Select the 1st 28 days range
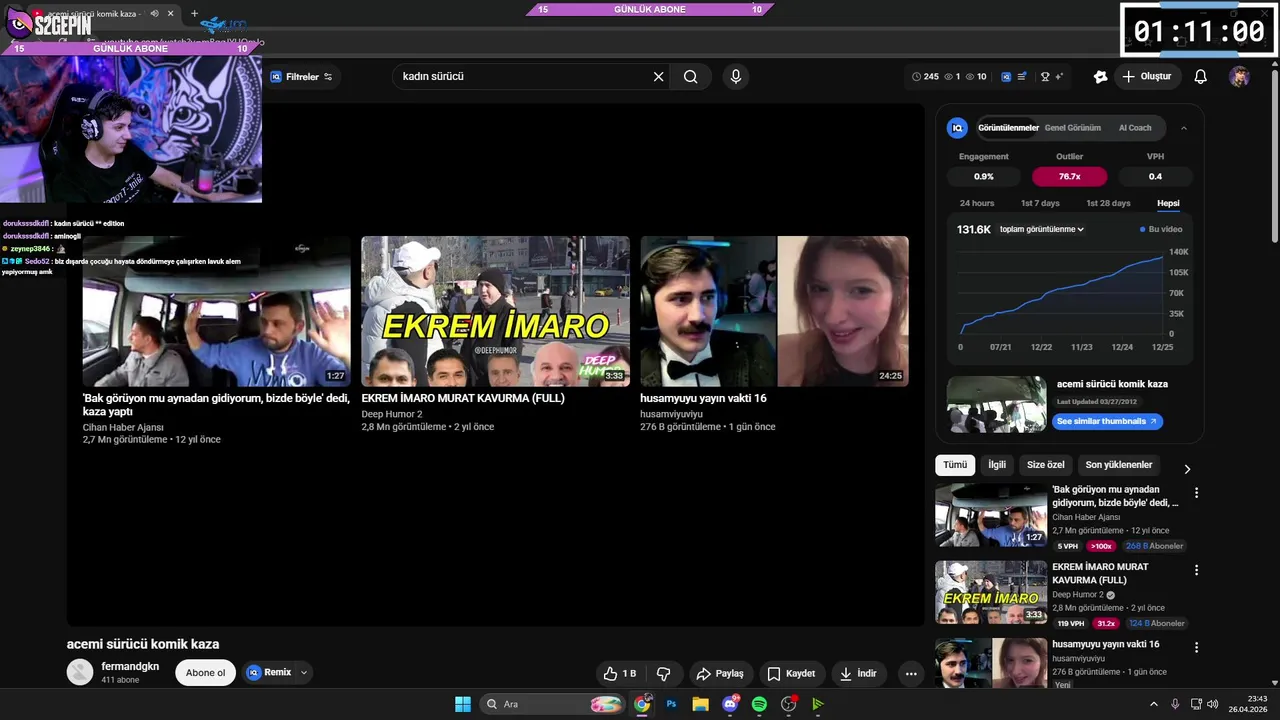This screenshot has height=720, width=1280. click(1108, 203)
